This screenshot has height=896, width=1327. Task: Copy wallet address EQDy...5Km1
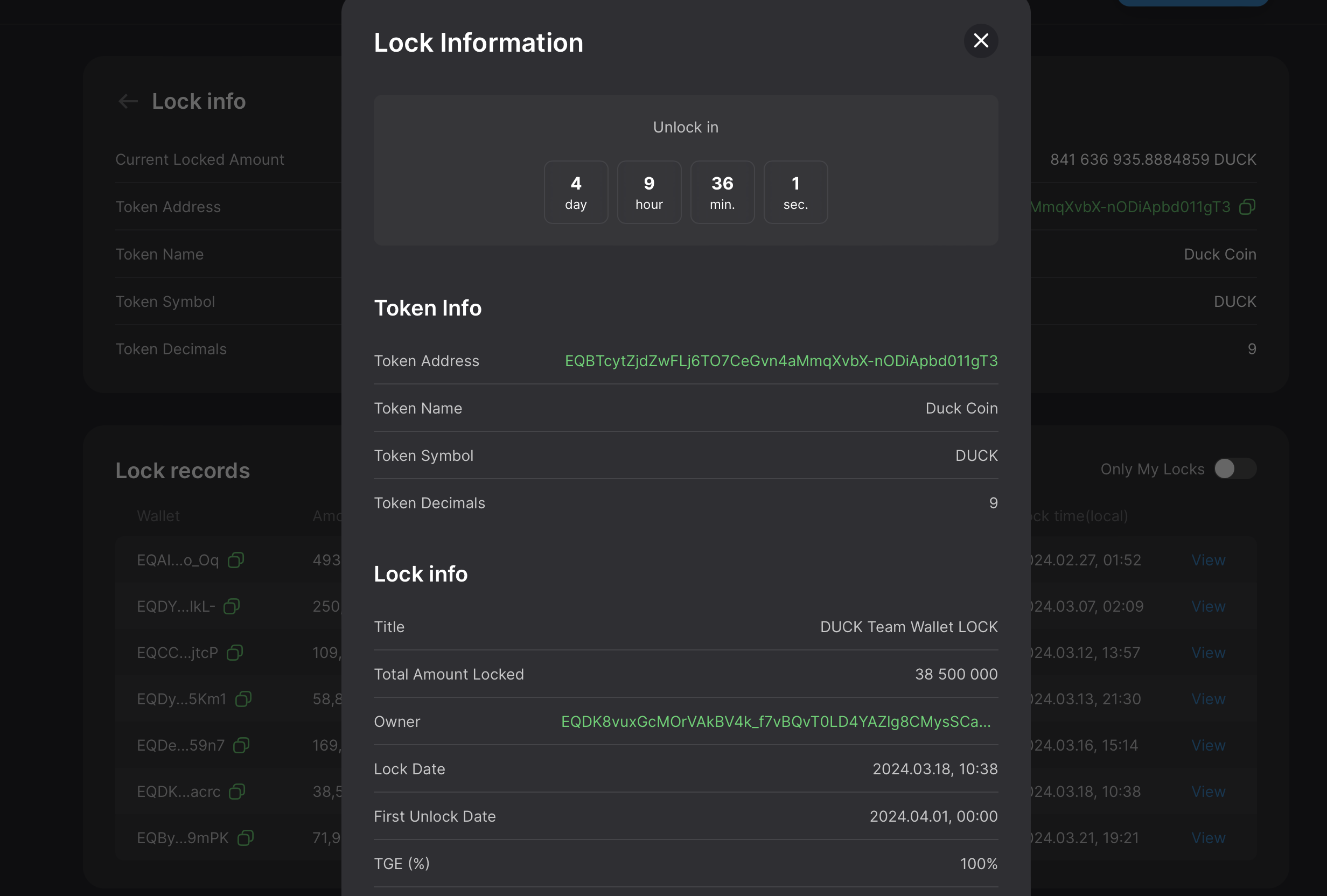[243, 699]
